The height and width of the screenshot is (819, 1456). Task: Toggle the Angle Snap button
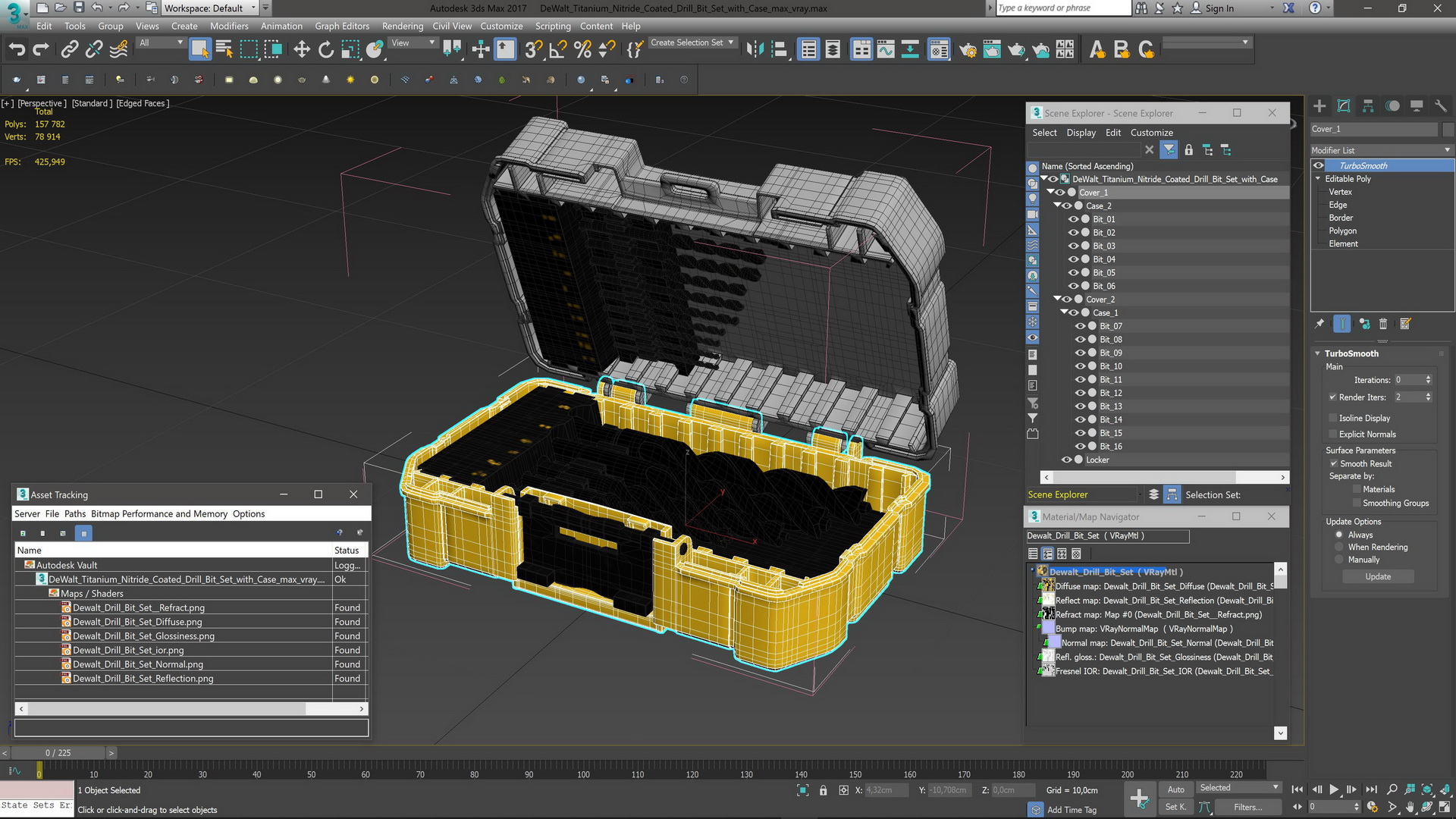558,50
